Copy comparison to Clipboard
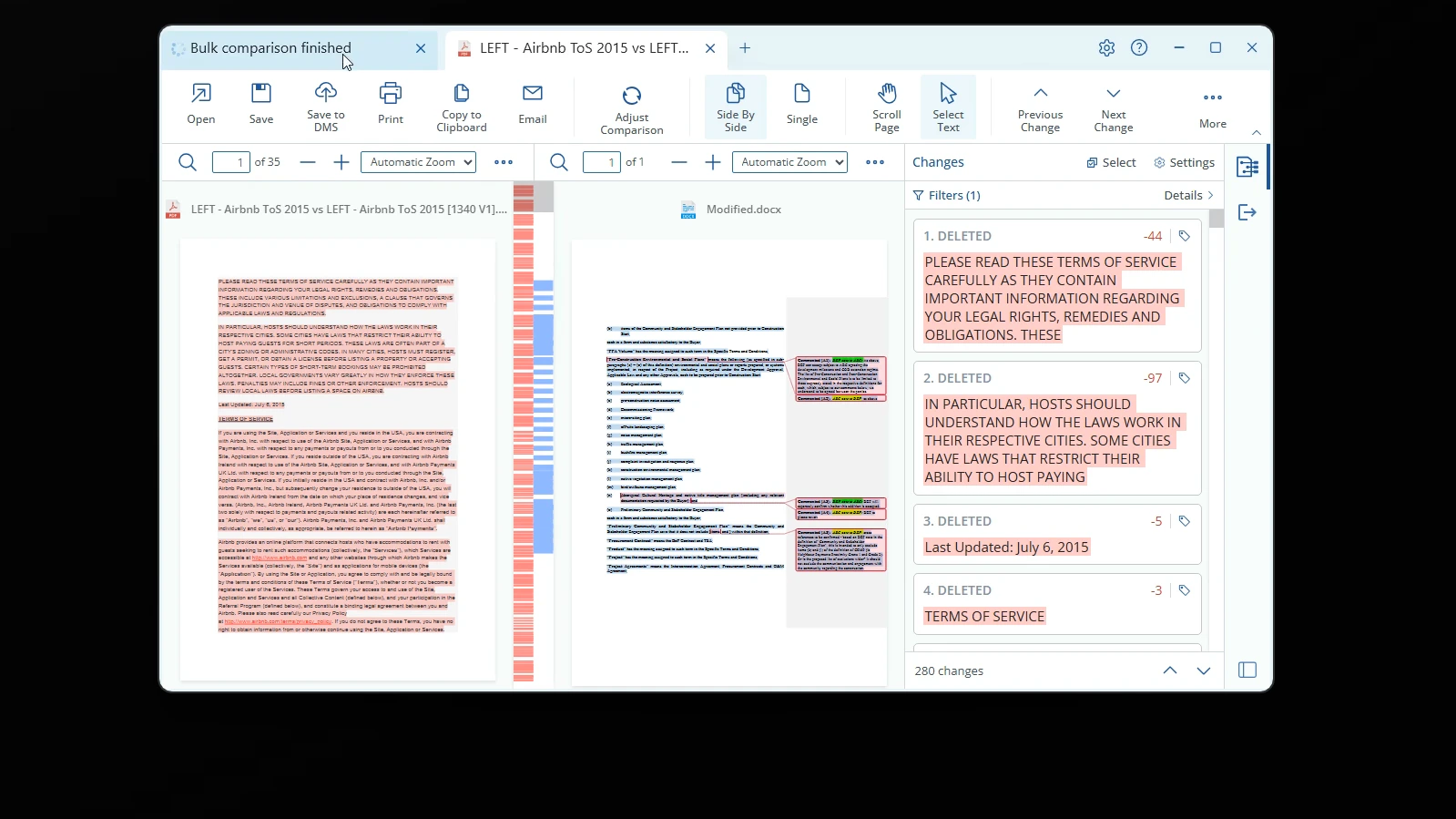The image size is (1456, 819). pos(462,106)
